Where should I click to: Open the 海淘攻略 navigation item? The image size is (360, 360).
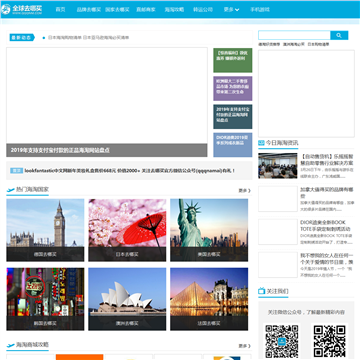[174, 10]
